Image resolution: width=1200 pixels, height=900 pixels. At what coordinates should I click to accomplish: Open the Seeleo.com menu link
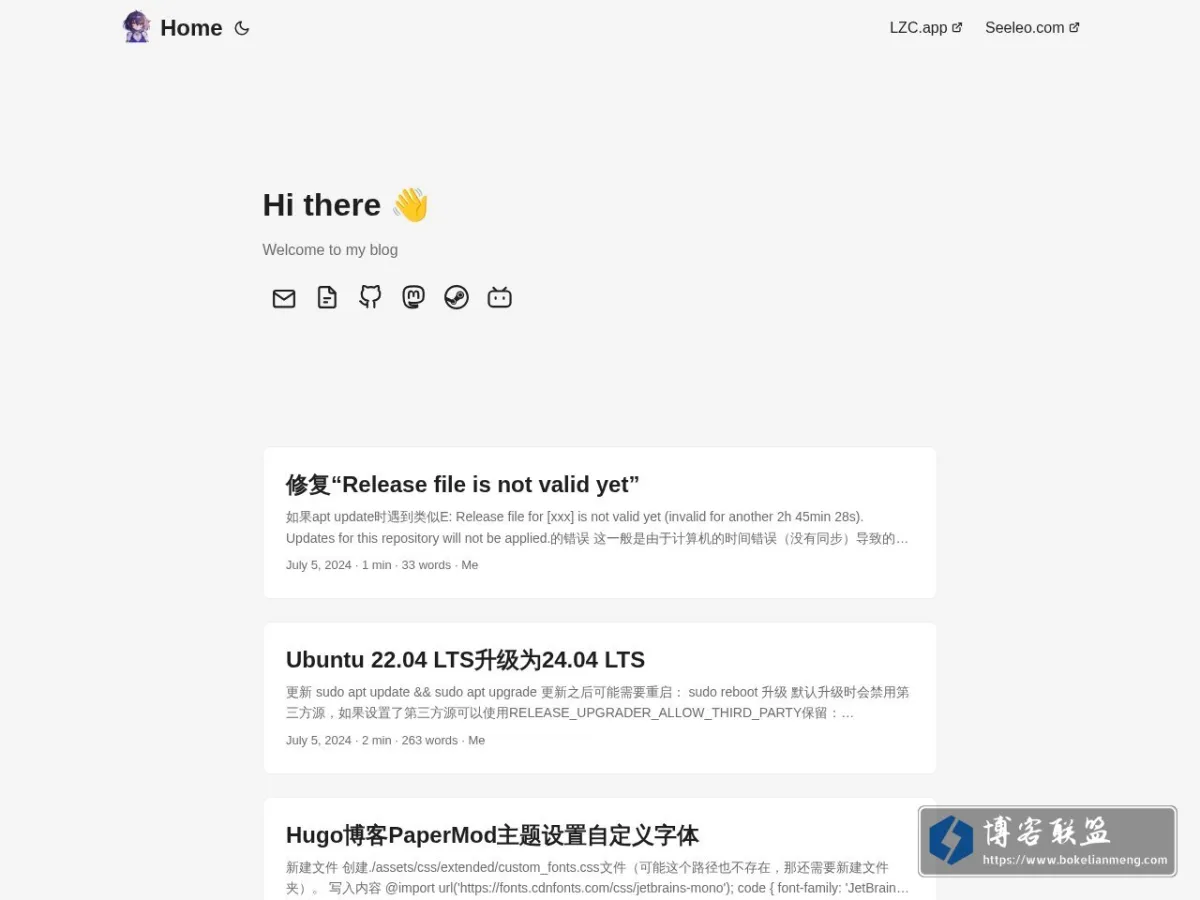tap(1032, 28)
